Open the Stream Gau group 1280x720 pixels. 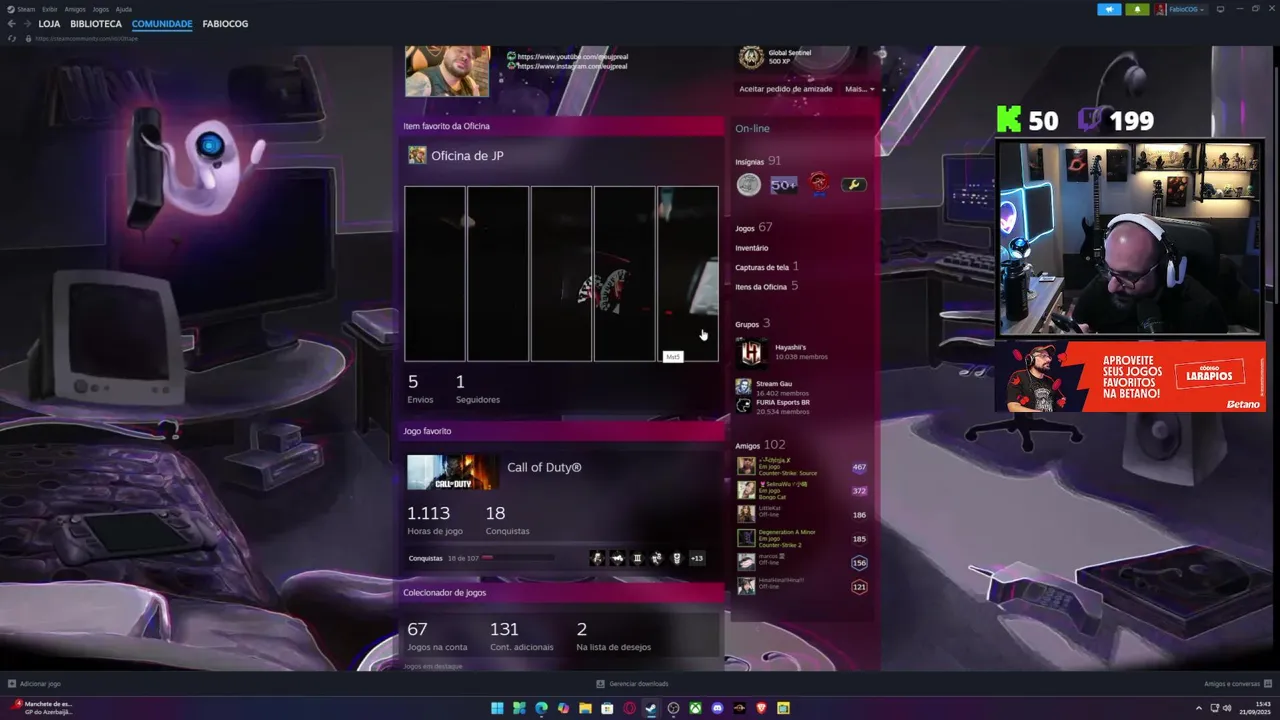[774, 384]
